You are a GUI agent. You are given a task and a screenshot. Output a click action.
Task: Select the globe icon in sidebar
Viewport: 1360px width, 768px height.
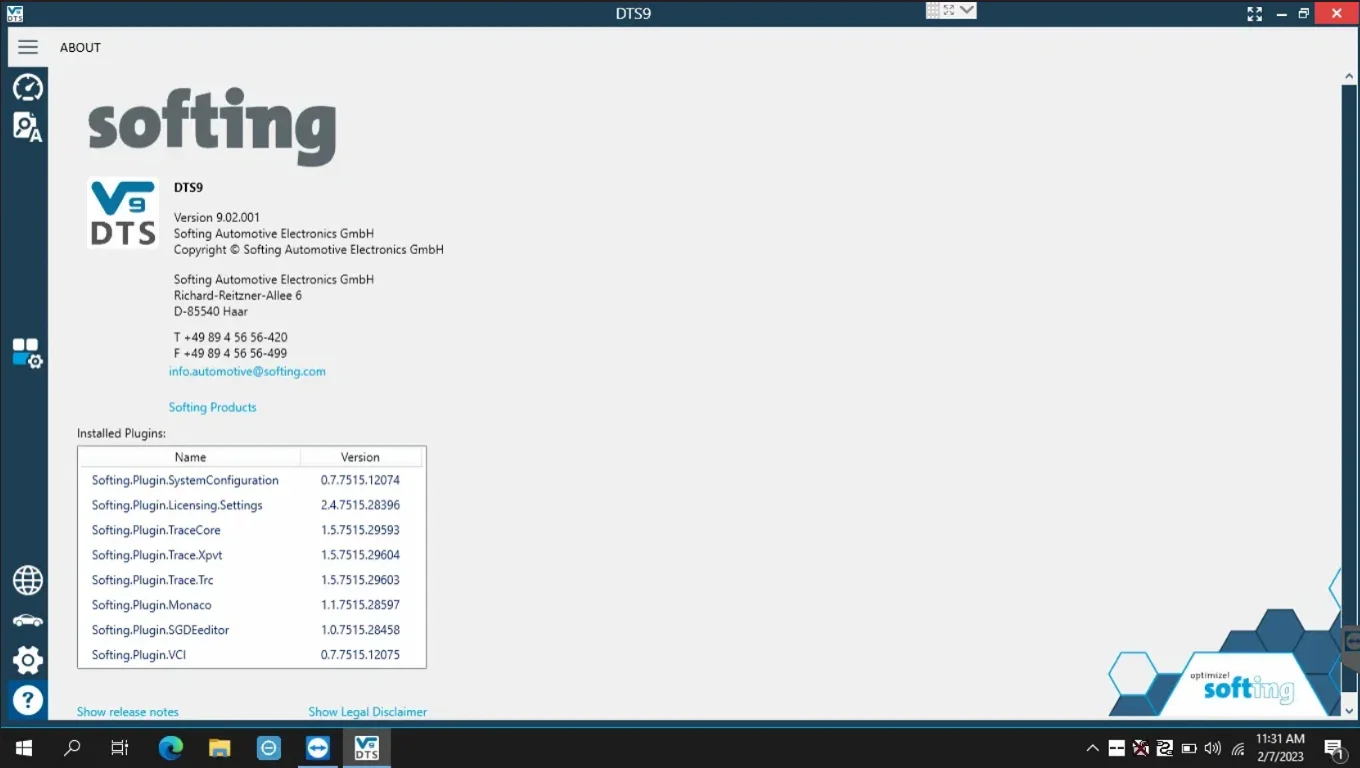pos(27,580)
